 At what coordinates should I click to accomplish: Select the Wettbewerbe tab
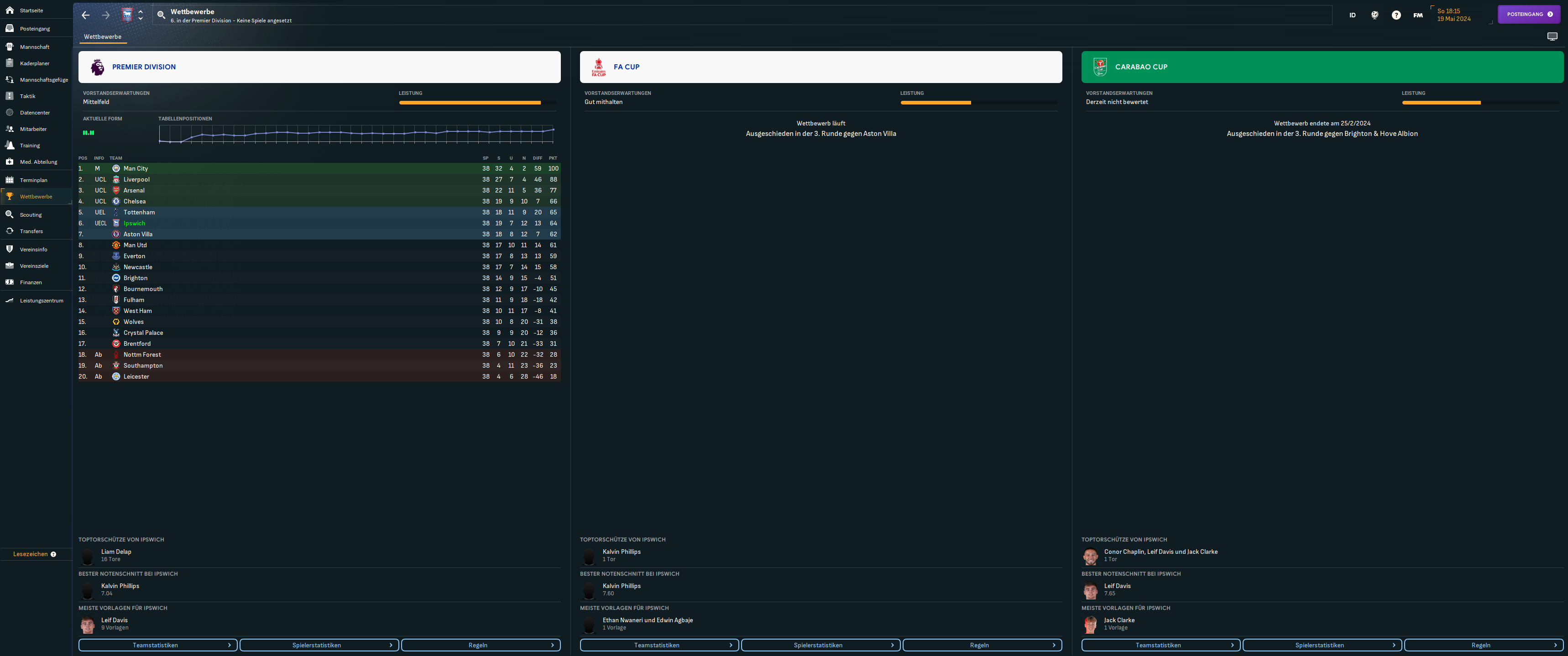102,37
